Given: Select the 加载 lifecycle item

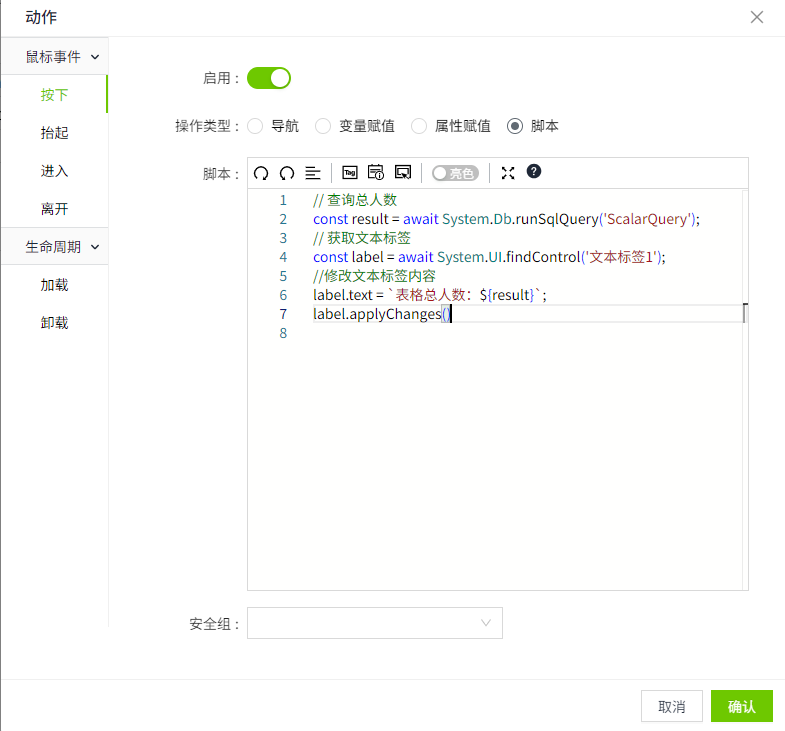Looking at the screenshot, I should pos(55,285).
